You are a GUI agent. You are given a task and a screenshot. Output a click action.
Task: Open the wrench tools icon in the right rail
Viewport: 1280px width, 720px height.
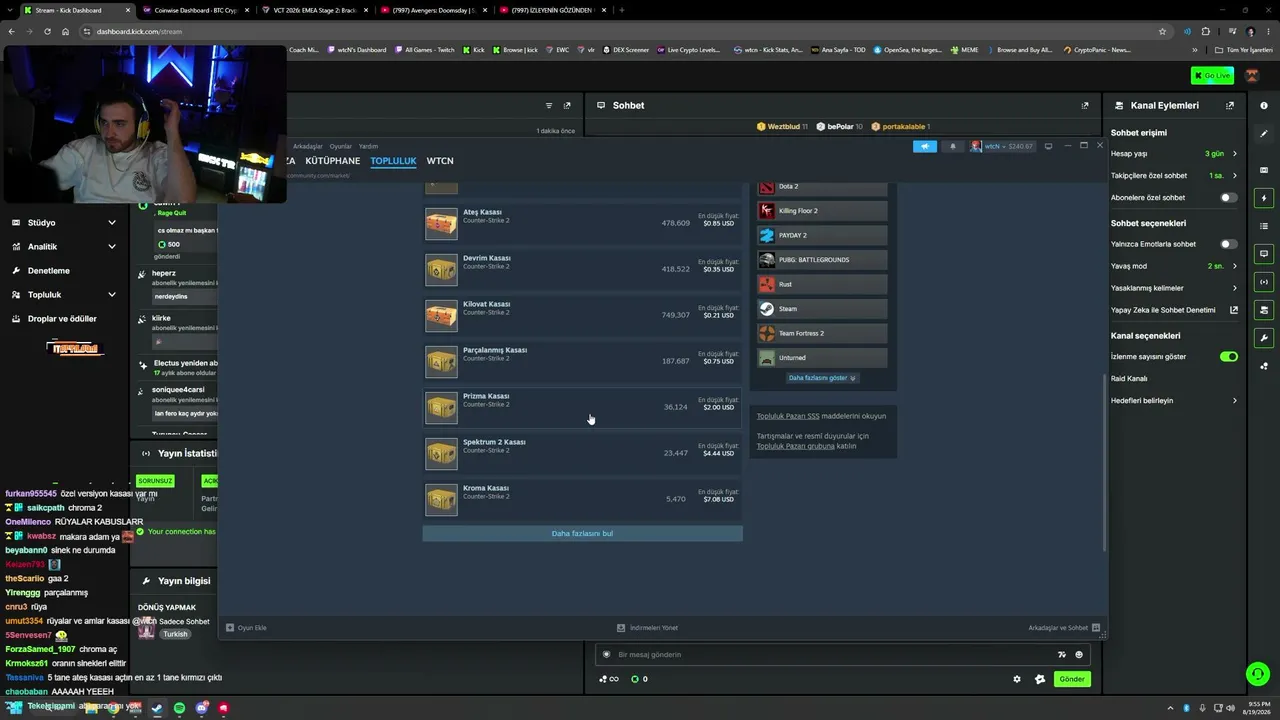pyautogui.click(x=1264, y=338)
